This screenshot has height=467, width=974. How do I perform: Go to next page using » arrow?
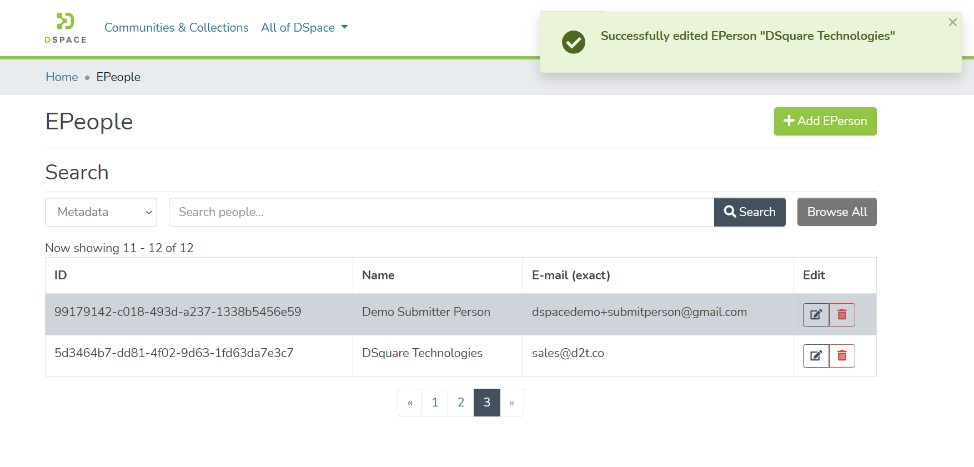(x=511, y=403)
